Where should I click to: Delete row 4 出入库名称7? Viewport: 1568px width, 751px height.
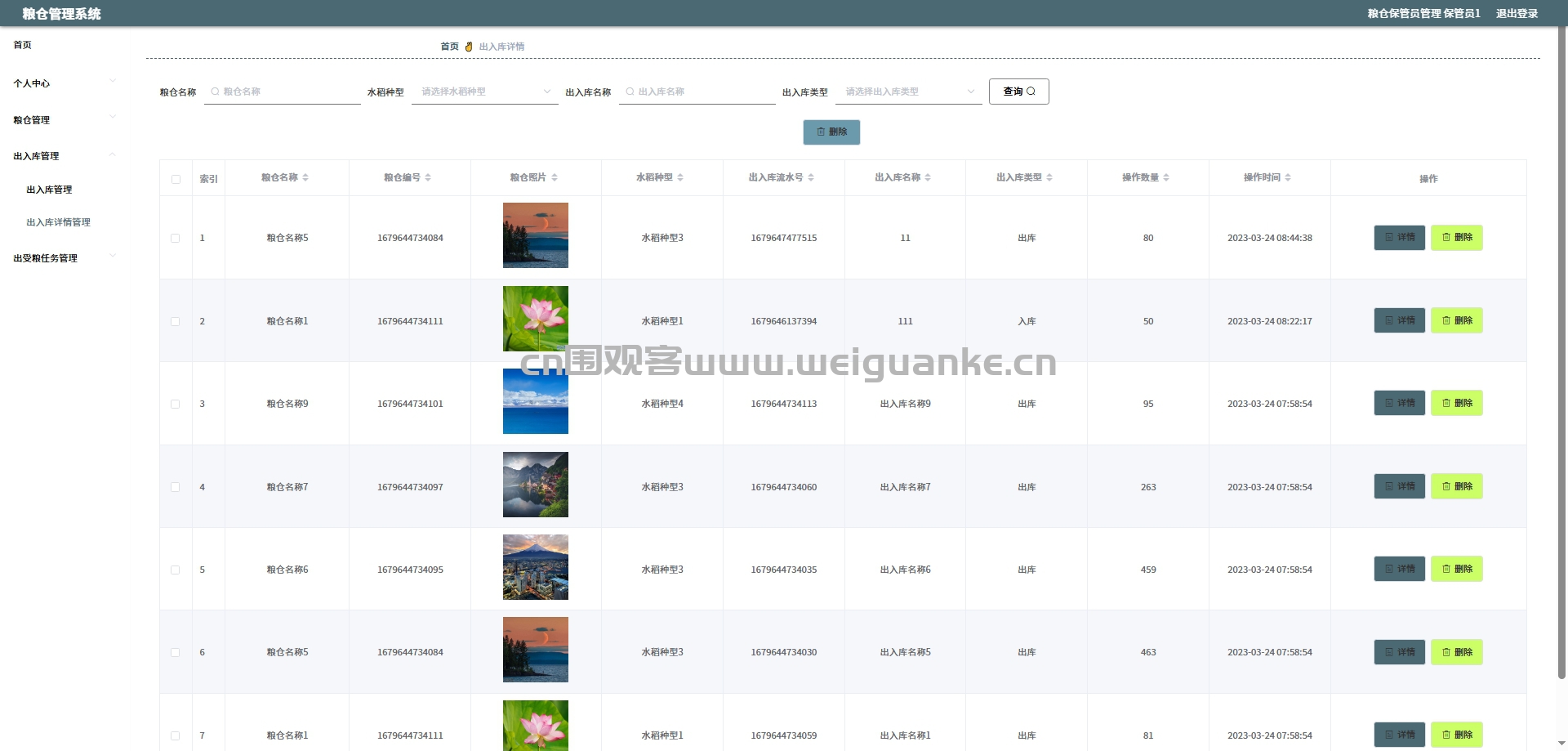coord(1457,486)
